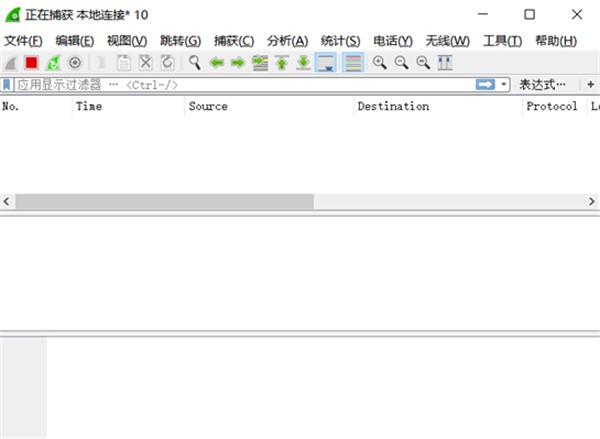
Task: Apply the display filter arrow button
Action: click(x=486, y=85)
